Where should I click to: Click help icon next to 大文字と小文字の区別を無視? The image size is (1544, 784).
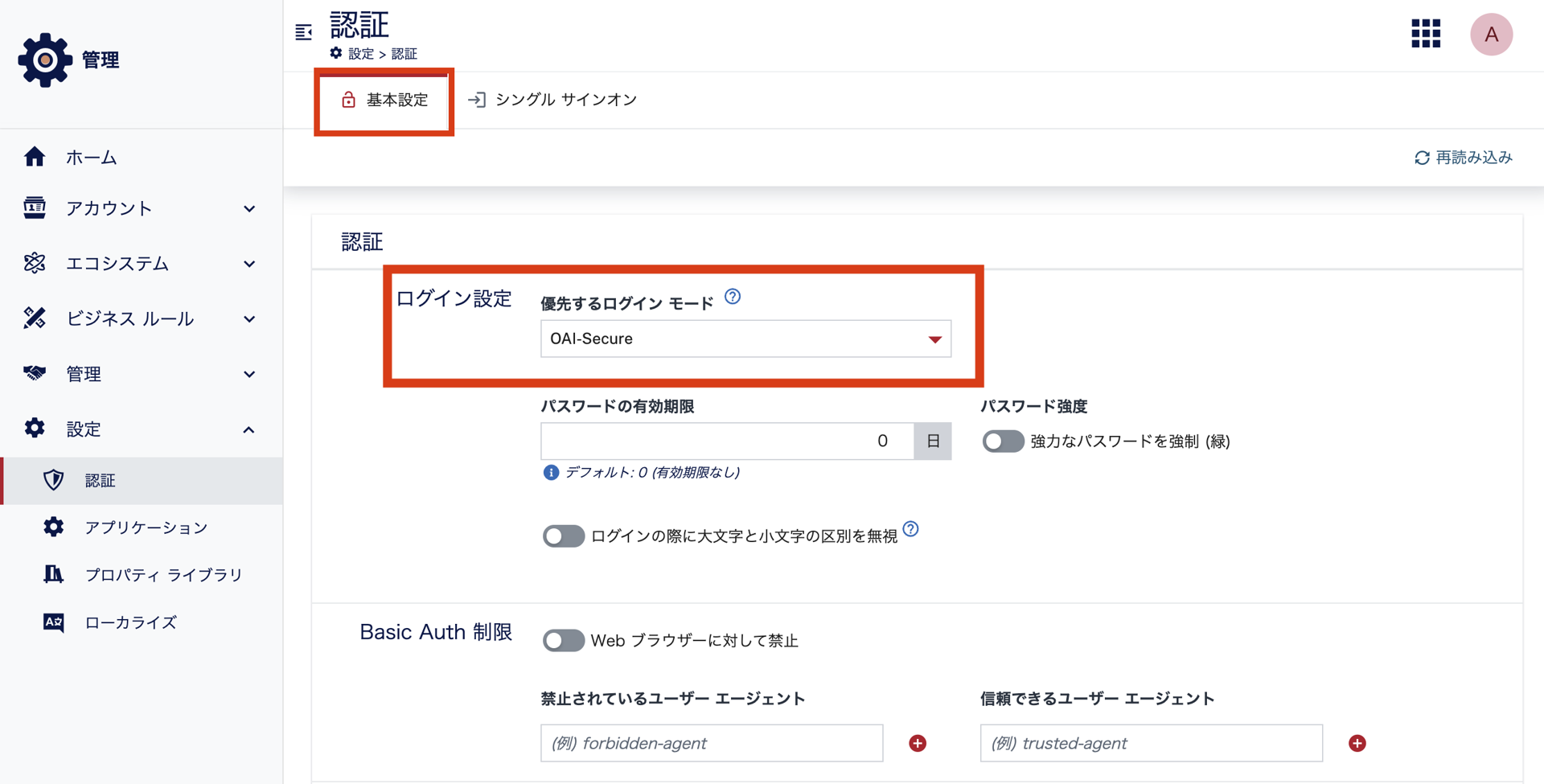(x=910, y=529)
